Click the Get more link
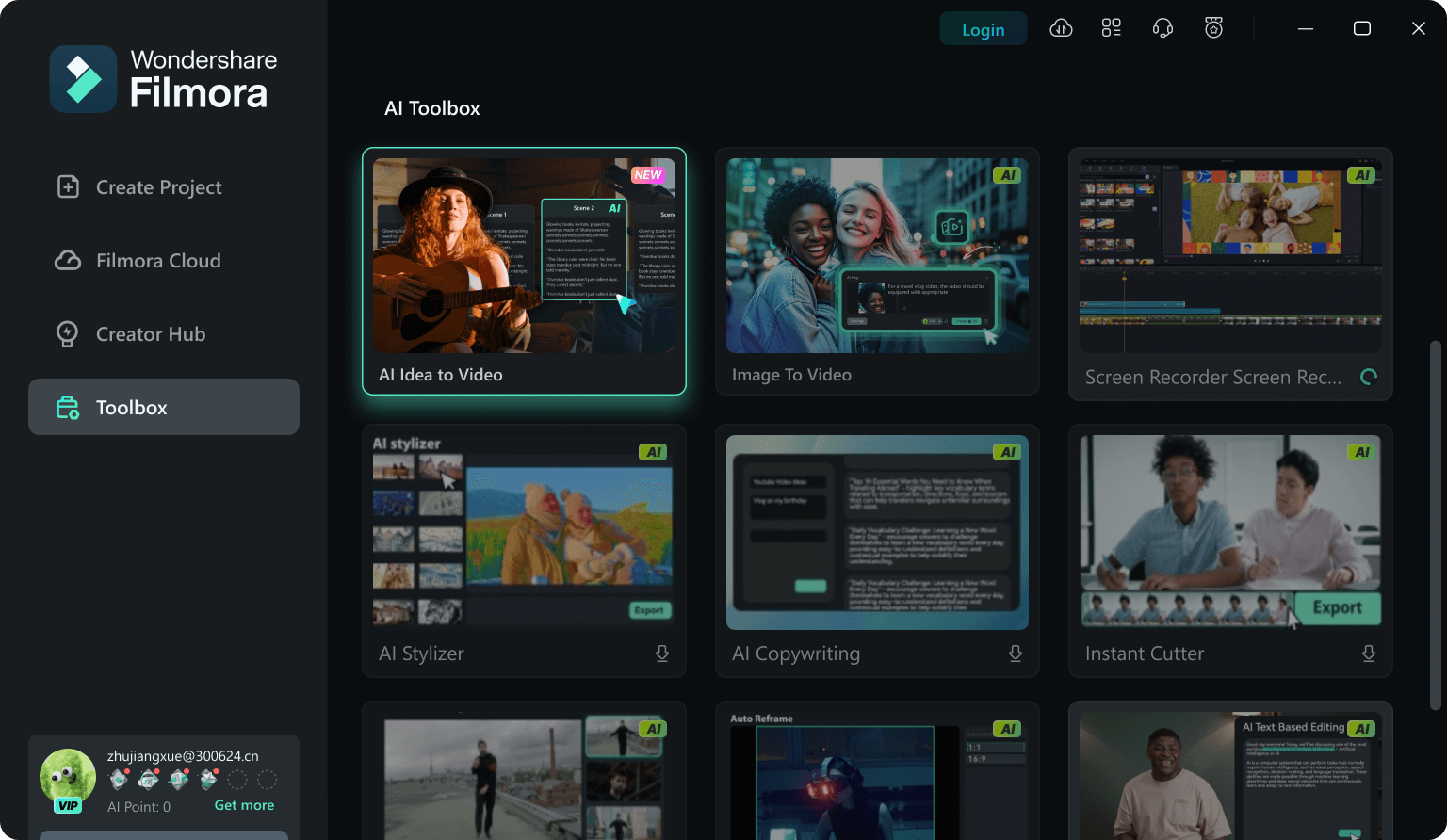 tap(244, 805)
